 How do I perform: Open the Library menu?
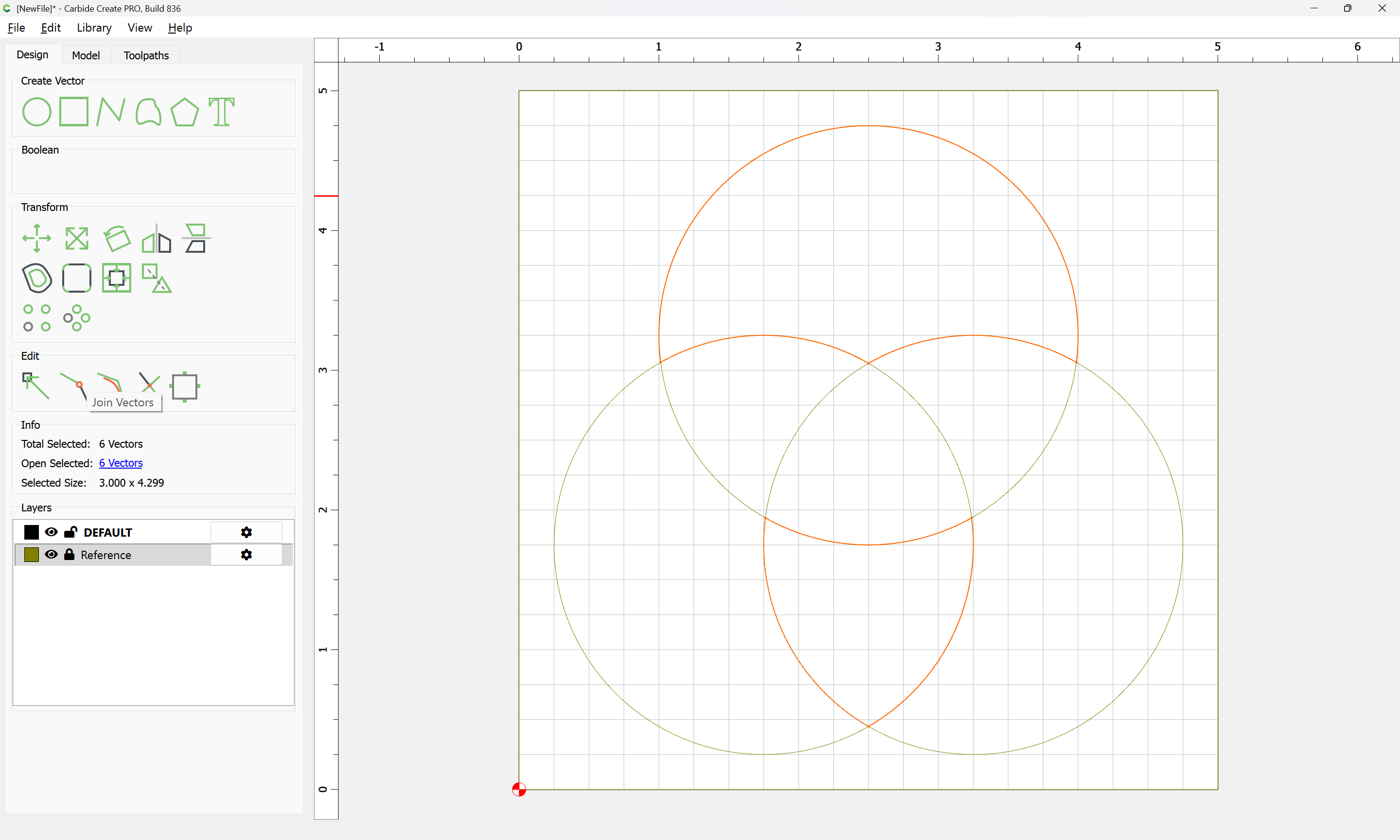(x=94, y=28)
